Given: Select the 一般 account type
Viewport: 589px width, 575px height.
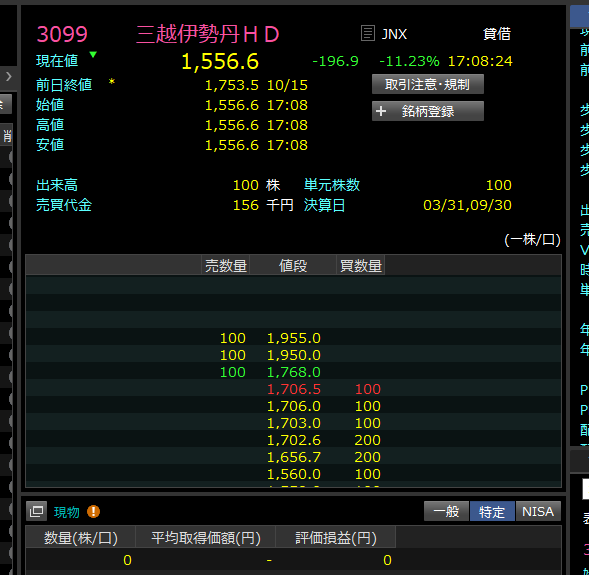Looking at the screenshot, I should pyautogui.click(x=446, y=511).
